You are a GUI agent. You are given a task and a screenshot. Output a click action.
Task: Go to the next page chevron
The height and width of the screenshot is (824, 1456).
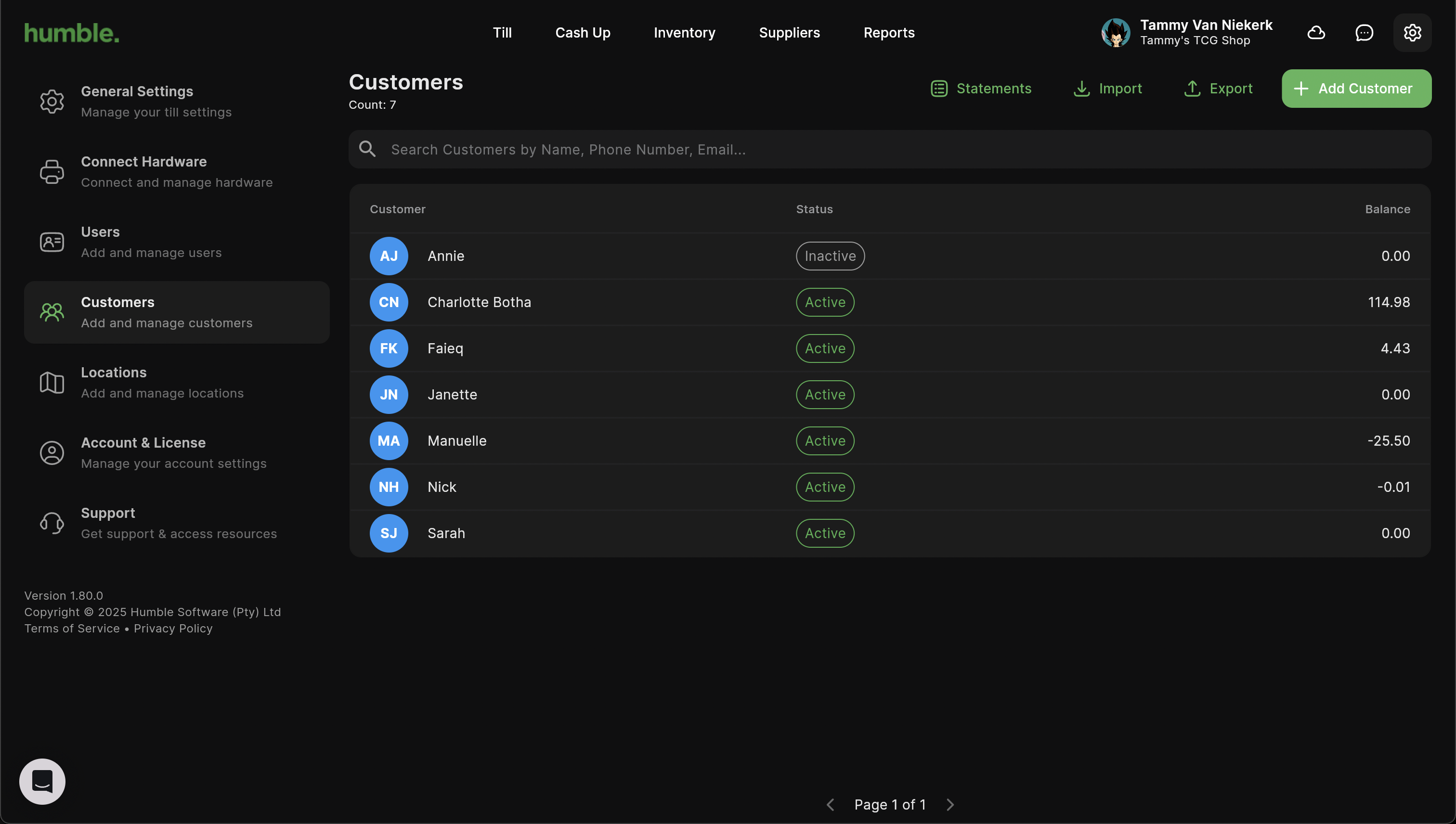[x=950, y=805]
